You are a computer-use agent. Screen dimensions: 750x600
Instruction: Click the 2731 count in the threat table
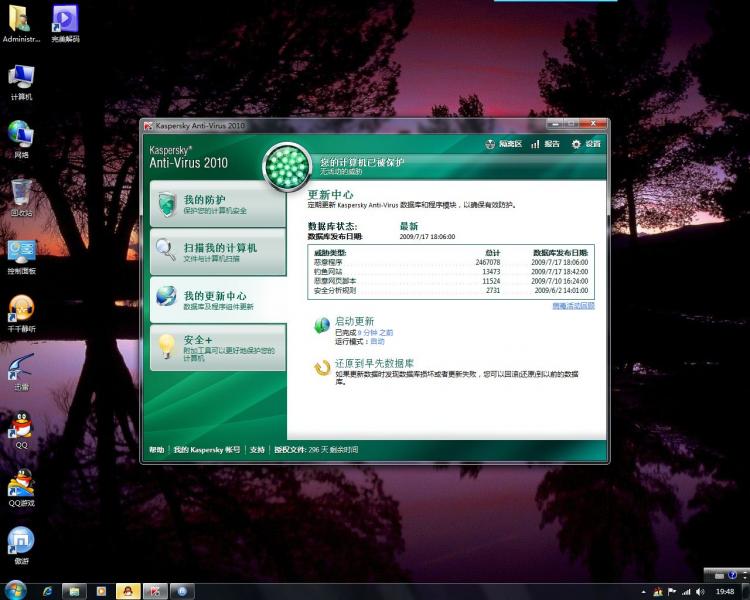pyautogui.click(x=493, y=290)
